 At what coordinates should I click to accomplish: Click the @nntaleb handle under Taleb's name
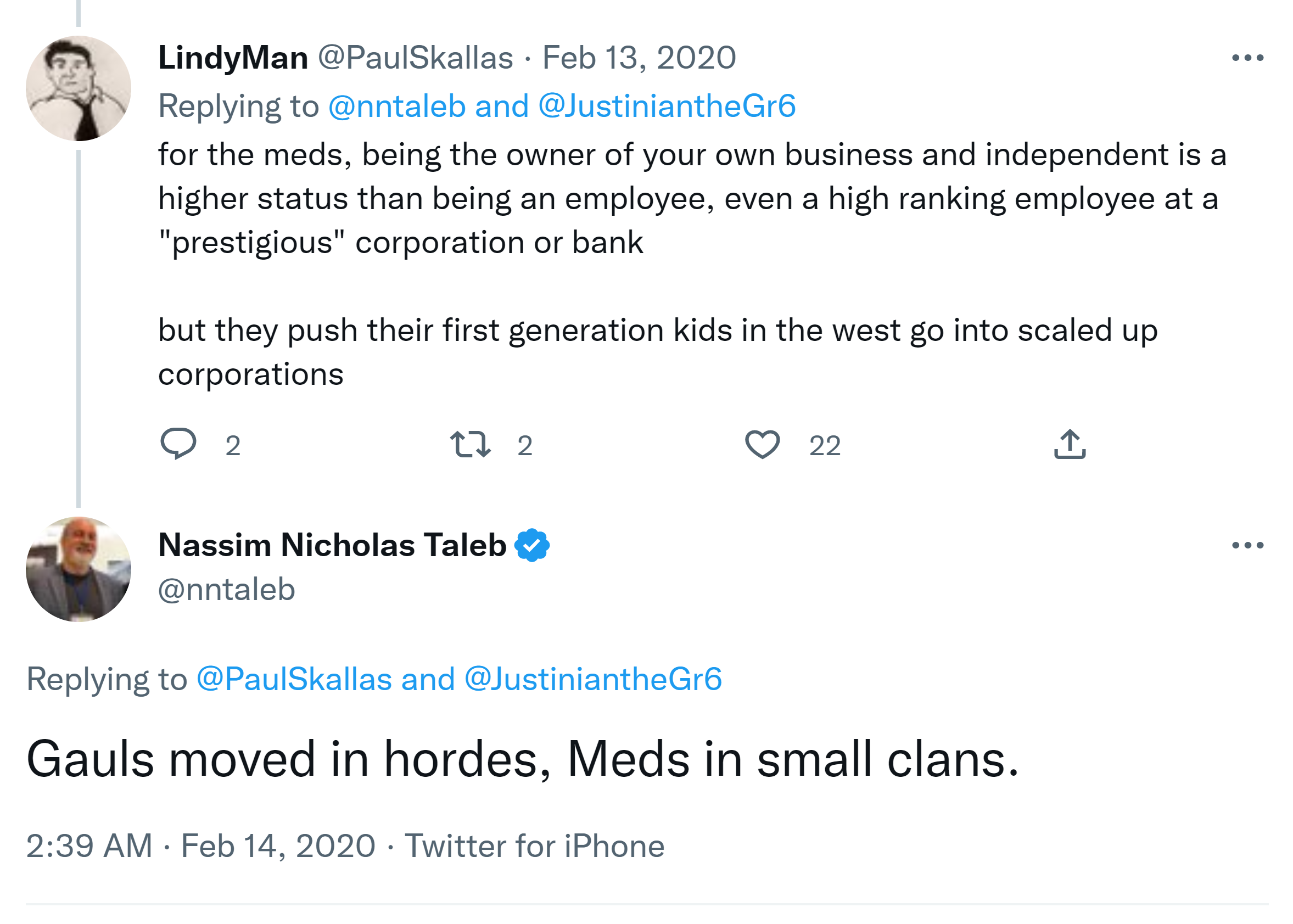(x=226, y=590)
